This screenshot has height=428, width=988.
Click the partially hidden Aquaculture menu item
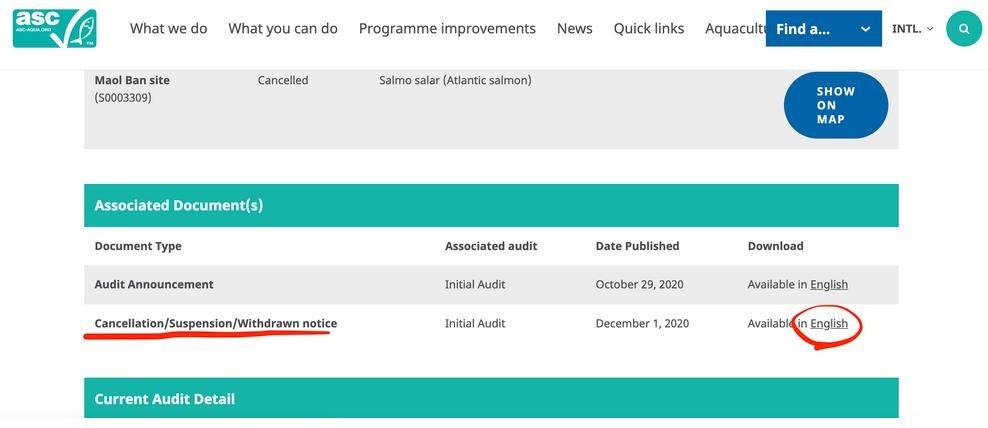(734, 29)
